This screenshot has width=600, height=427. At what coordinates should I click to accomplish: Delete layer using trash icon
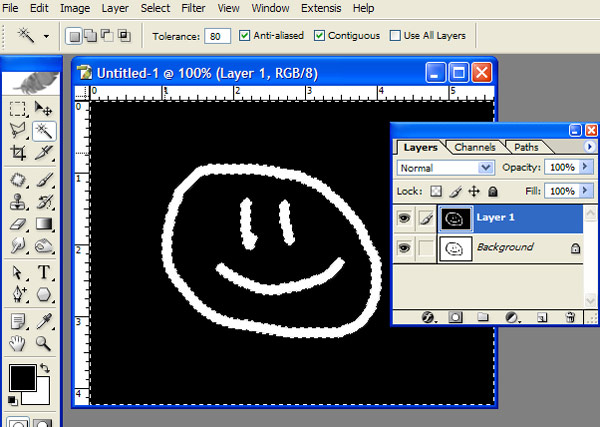tap(571, 317)
